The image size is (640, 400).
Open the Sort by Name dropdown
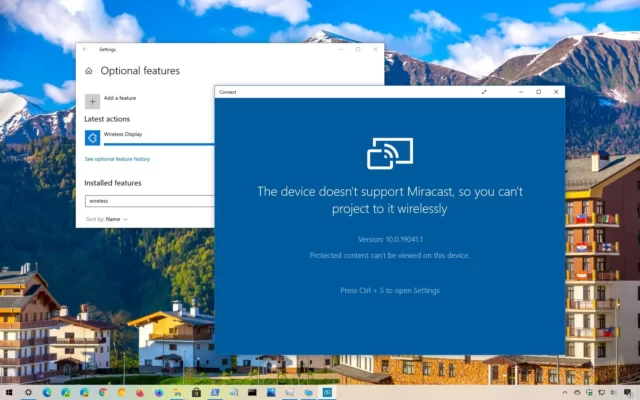tap(107, 219)
